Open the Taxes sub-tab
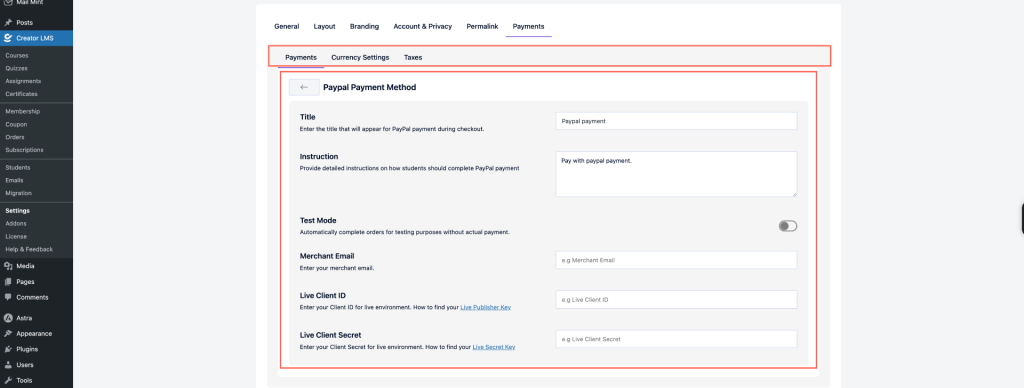1024x388 pixels. 413,57
